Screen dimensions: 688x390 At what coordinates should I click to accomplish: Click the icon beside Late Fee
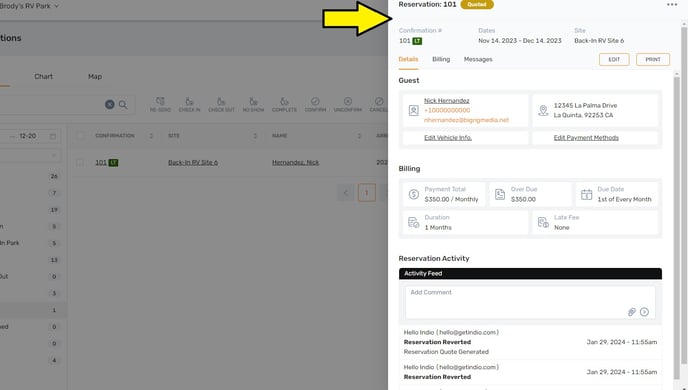point(543,222)
